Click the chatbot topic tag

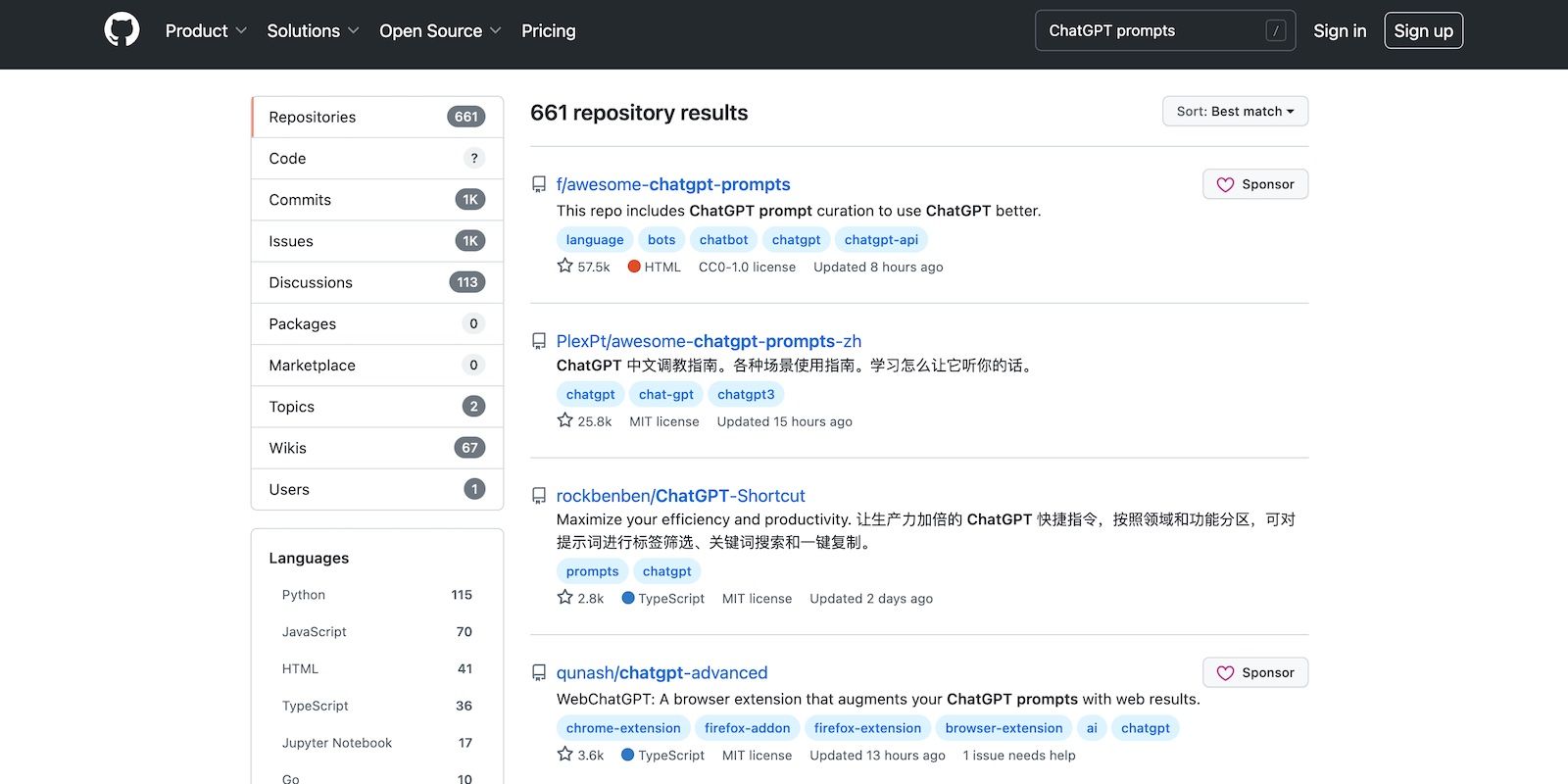click(x=723, y=239)
